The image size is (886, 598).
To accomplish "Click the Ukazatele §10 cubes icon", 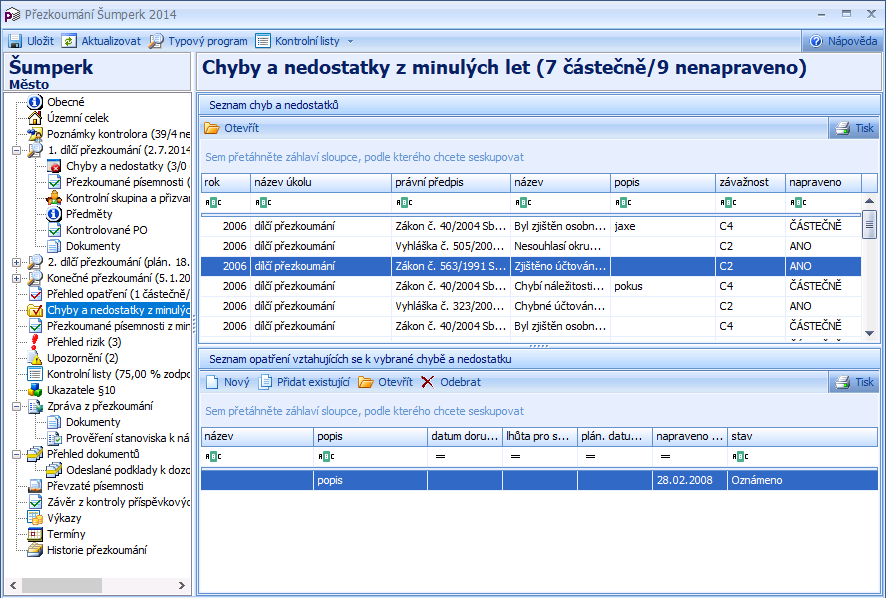I will coord(35,390).
